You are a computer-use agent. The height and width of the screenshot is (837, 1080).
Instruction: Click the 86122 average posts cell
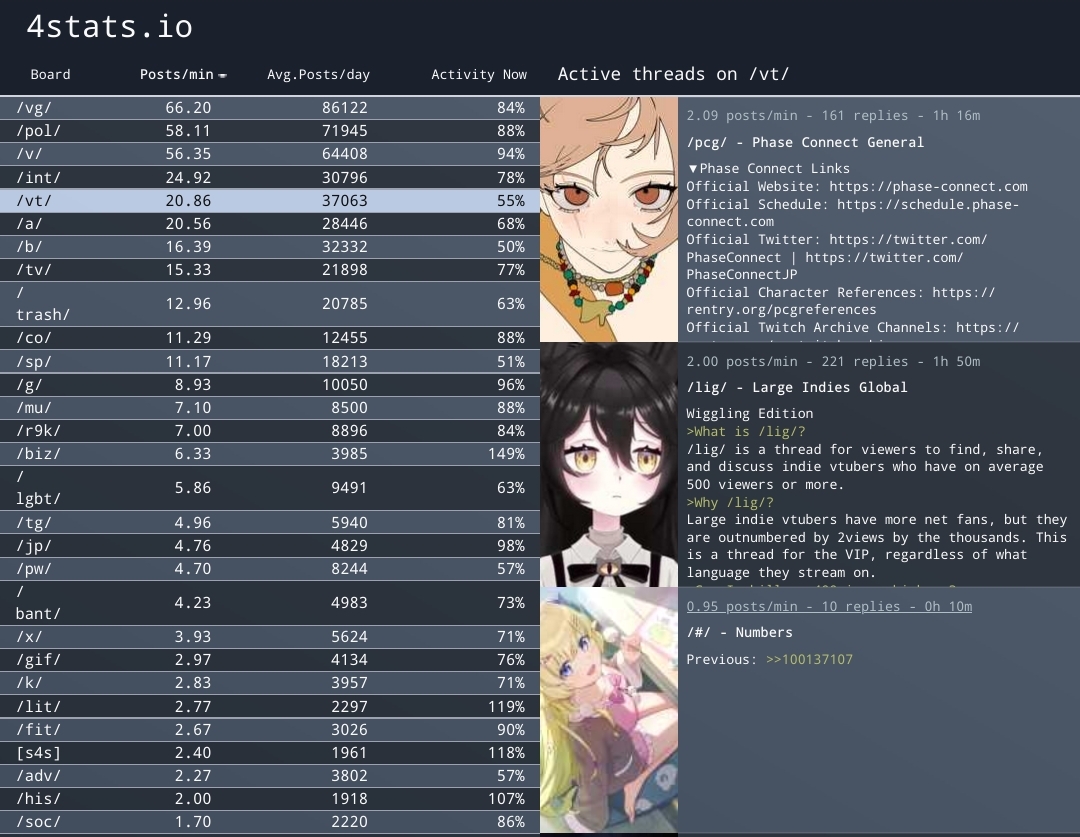(x=345, y=108)
